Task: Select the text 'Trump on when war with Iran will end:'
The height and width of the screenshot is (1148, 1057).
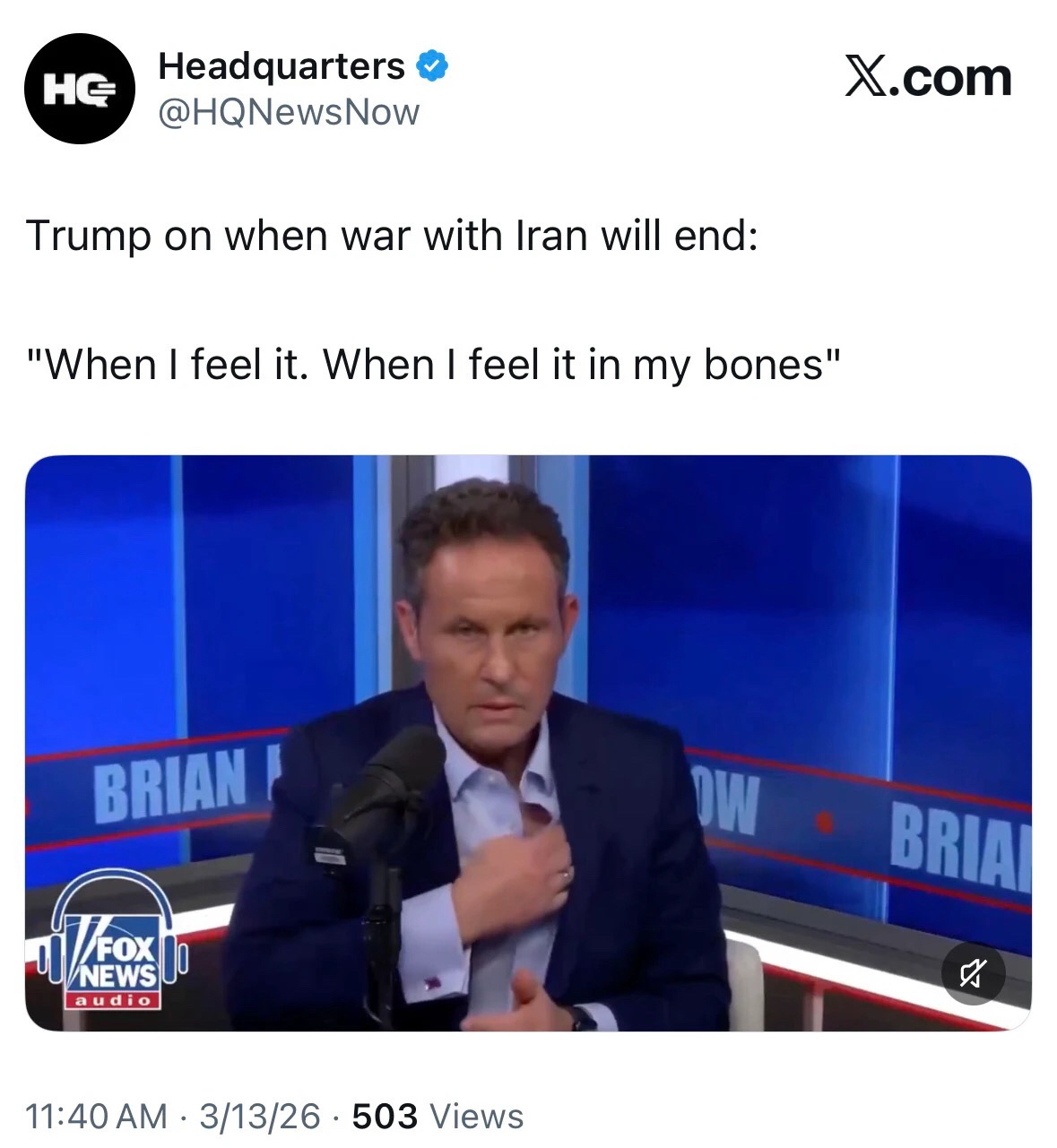Action: pos(392,236)
